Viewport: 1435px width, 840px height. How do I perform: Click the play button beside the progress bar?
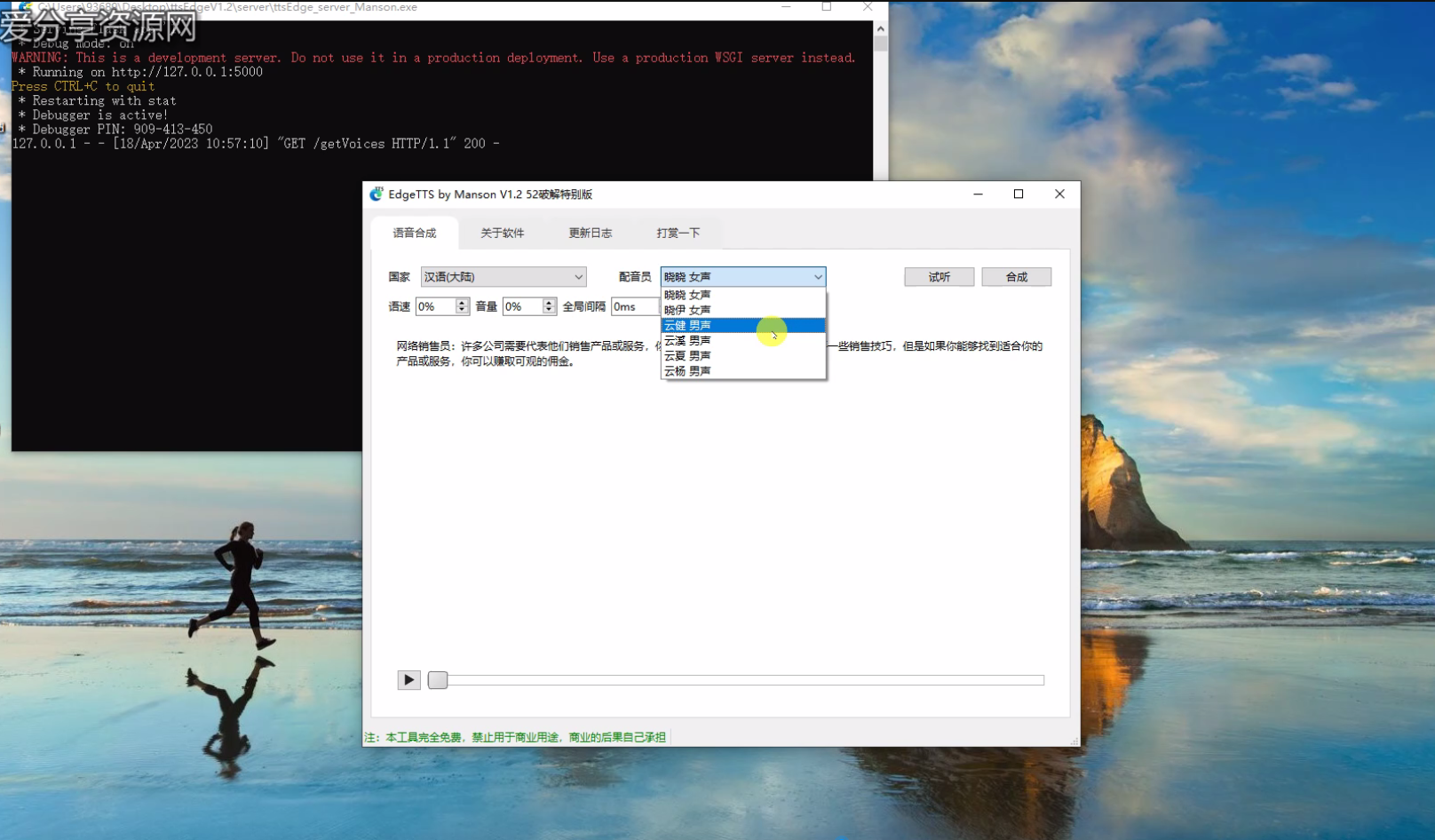pyautogui.click(x=408, y=680)
